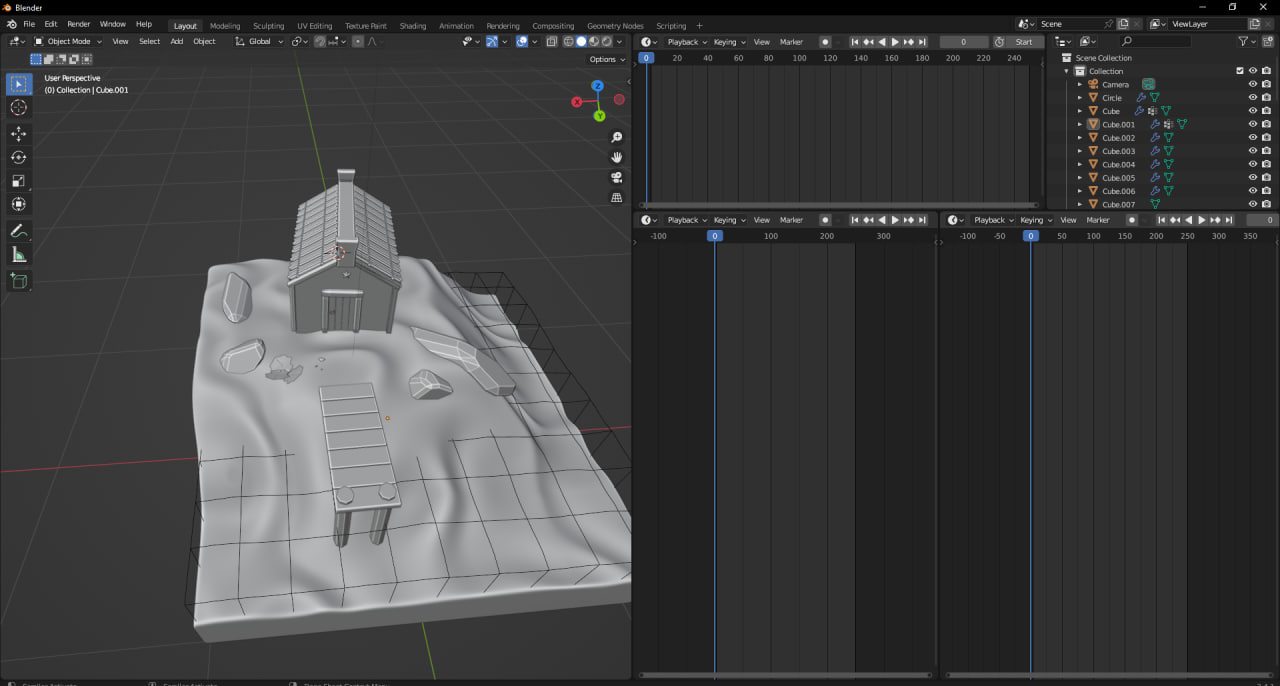Open Playback popover in top timeline

[x=687, y=41]
